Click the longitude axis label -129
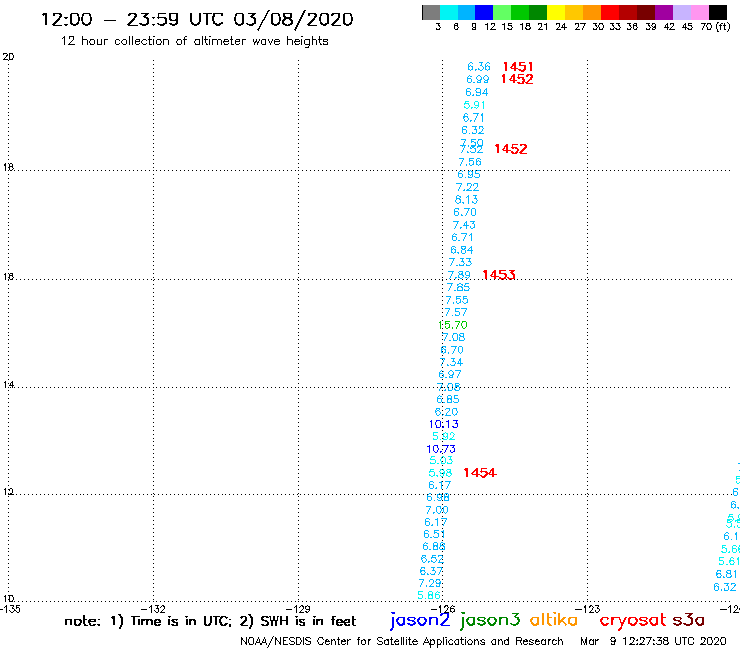The image size is (740, 650). point(298,609)
